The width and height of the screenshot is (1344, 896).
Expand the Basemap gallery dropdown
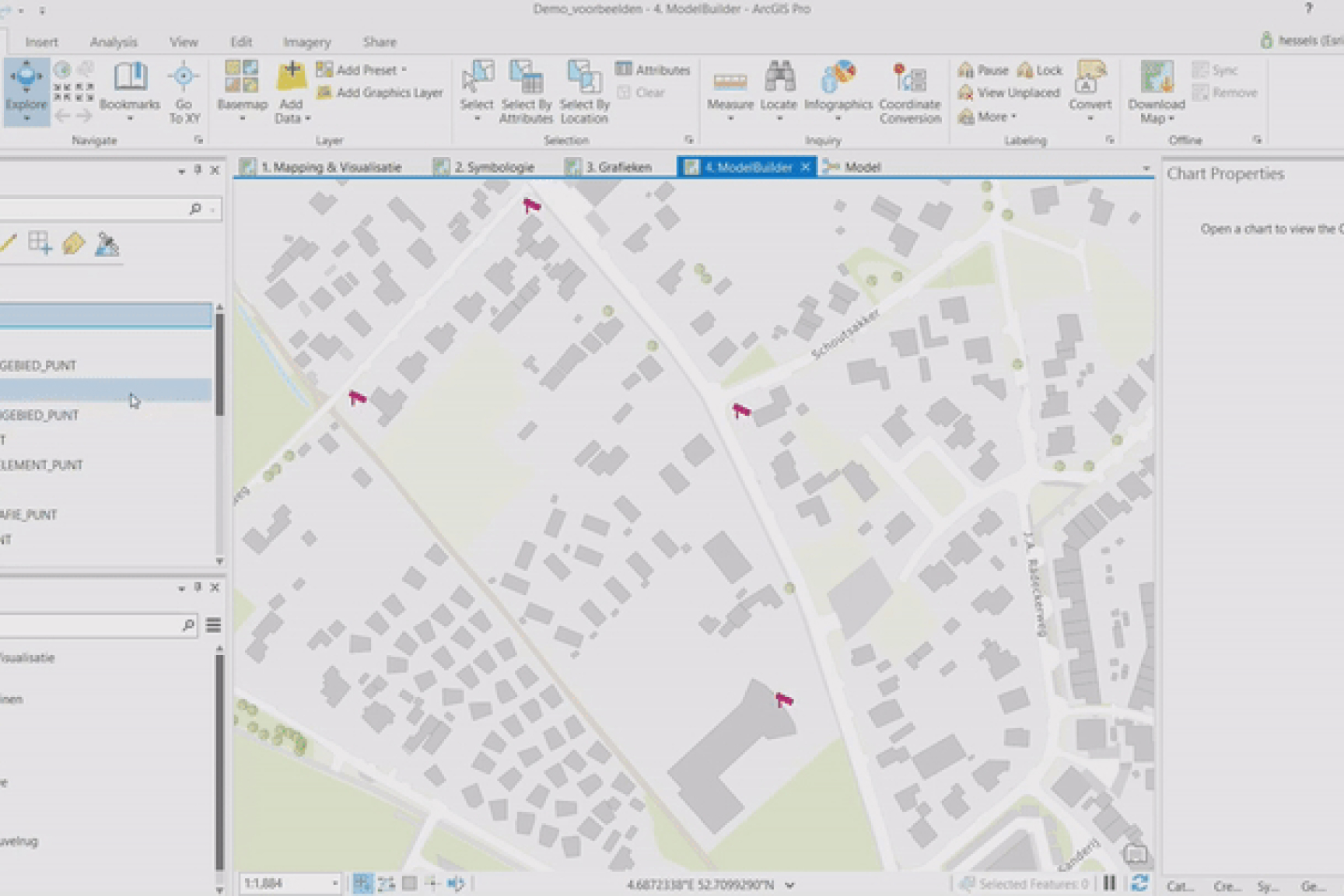point(242,118)
